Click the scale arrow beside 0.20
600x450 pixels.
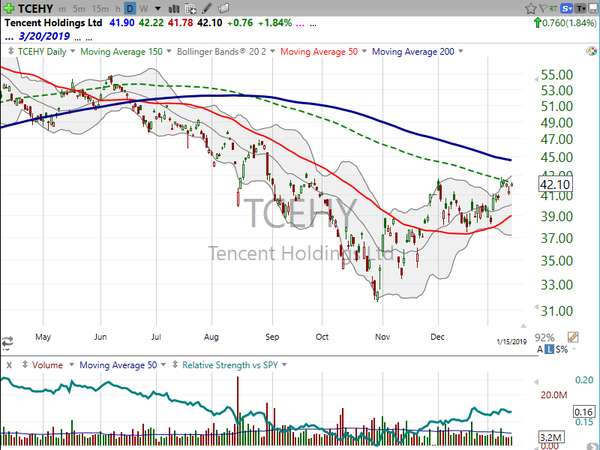pyautogui.click(x=536, y=382)
